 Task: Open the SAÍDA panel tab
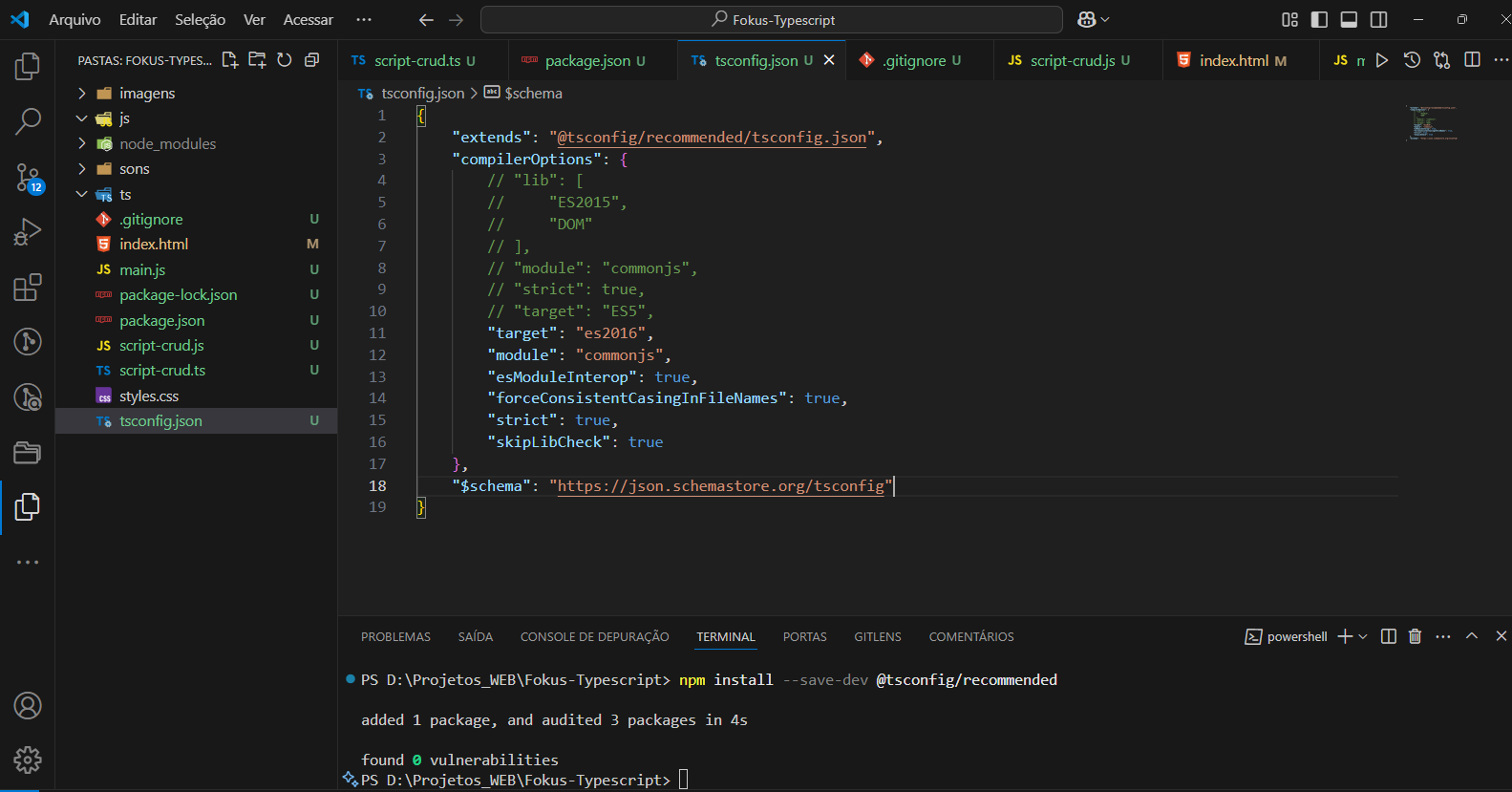pos(476,636)
